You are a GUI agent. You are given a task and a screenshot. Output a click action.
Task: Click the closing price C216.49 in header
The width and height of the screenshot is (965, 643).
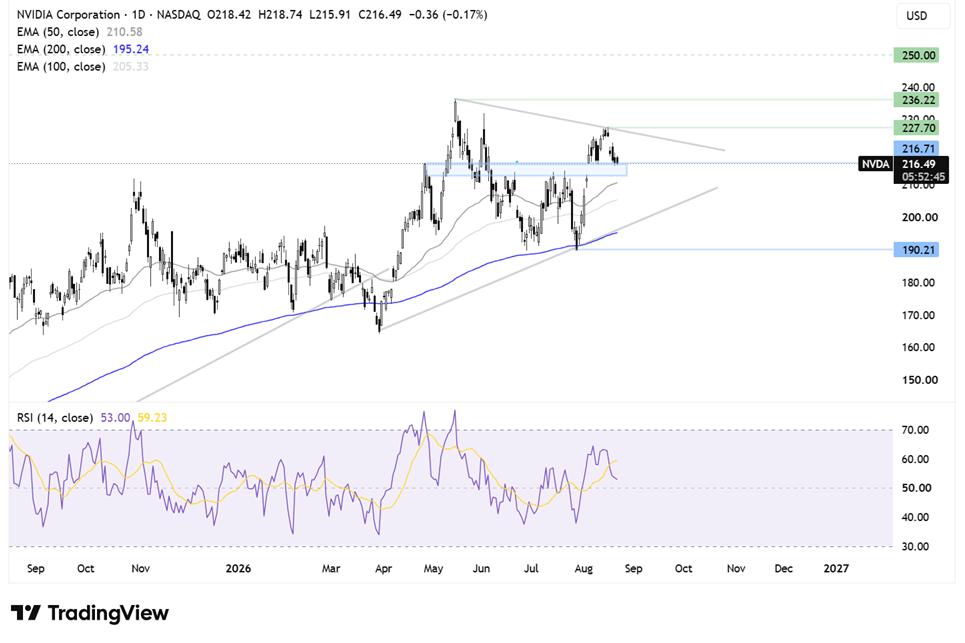click(x=380, y=14)
